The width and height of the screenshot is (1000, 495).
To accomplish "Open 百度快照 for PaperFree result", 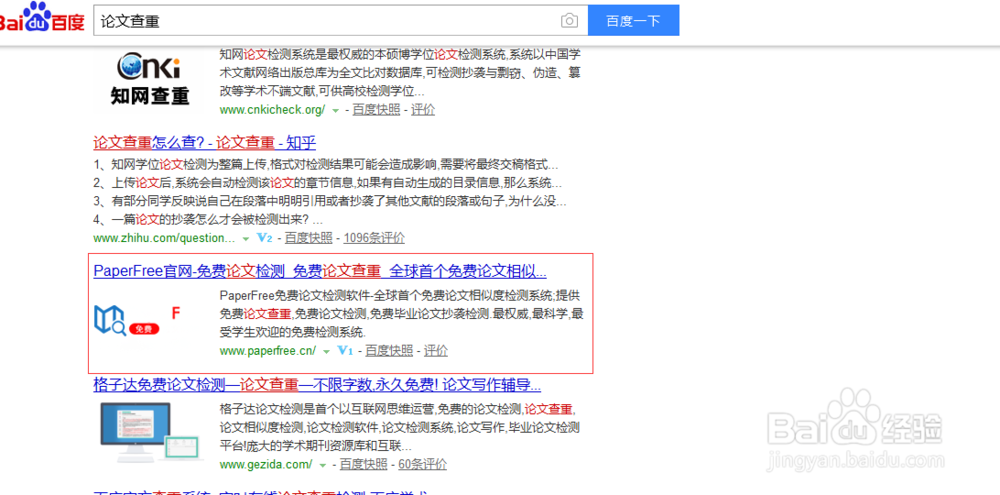I will (389, 351).
